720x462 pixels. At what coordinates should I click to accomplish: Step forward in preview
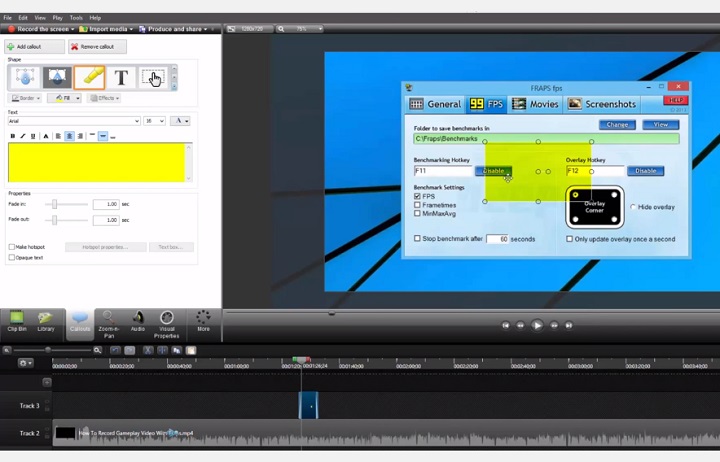click(x=554, y=325)
